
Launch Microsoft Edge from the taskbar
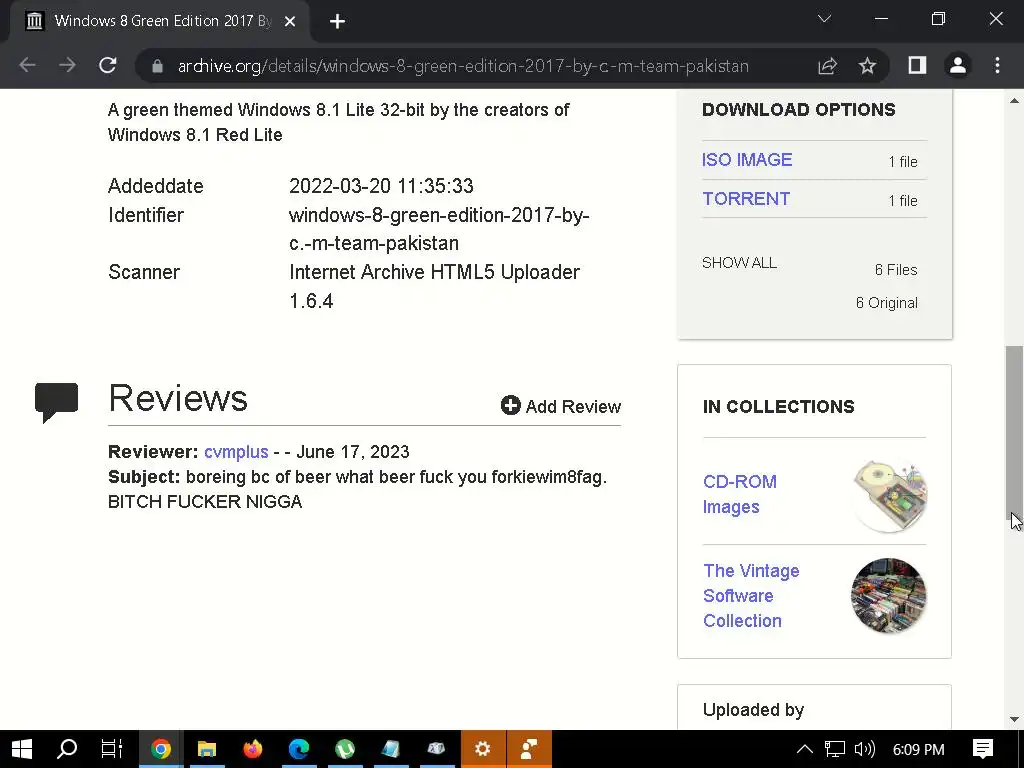click(x=299, y=749)
